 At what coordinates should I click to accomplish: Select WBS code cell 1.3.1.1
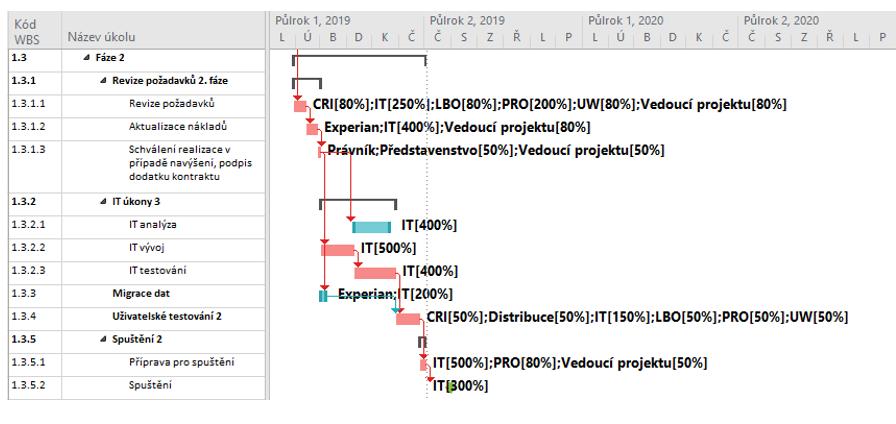click(x=35, y=104)
